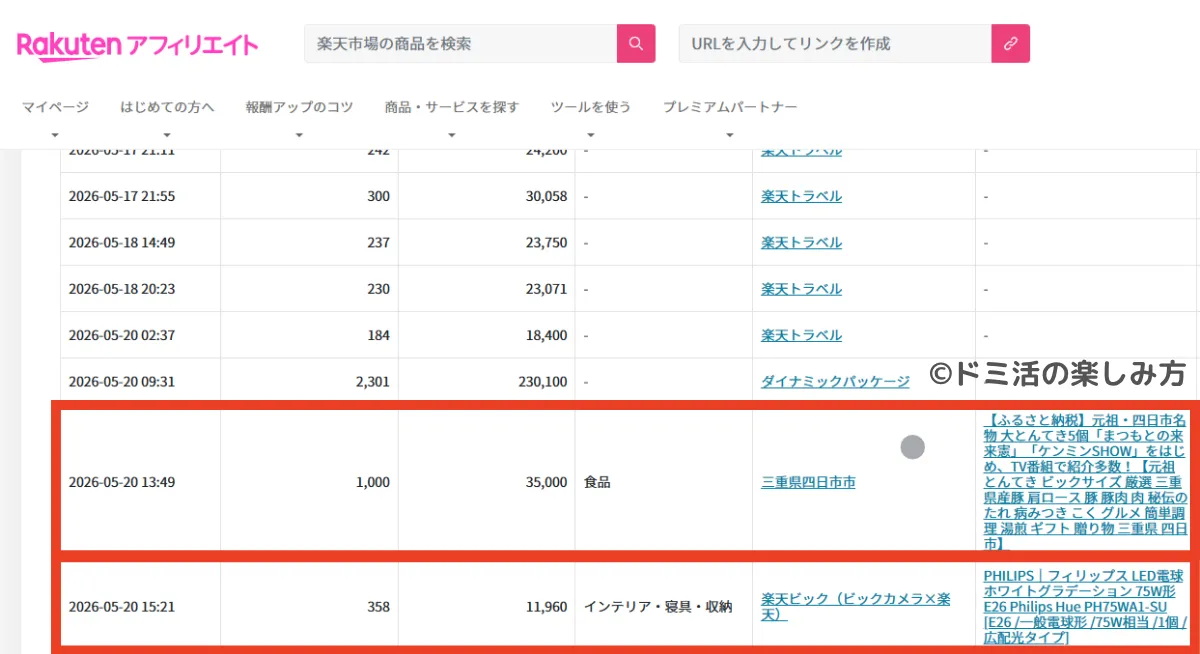Select the 184 reward cell
1200x654 pixels.
[x=309, y=335]
